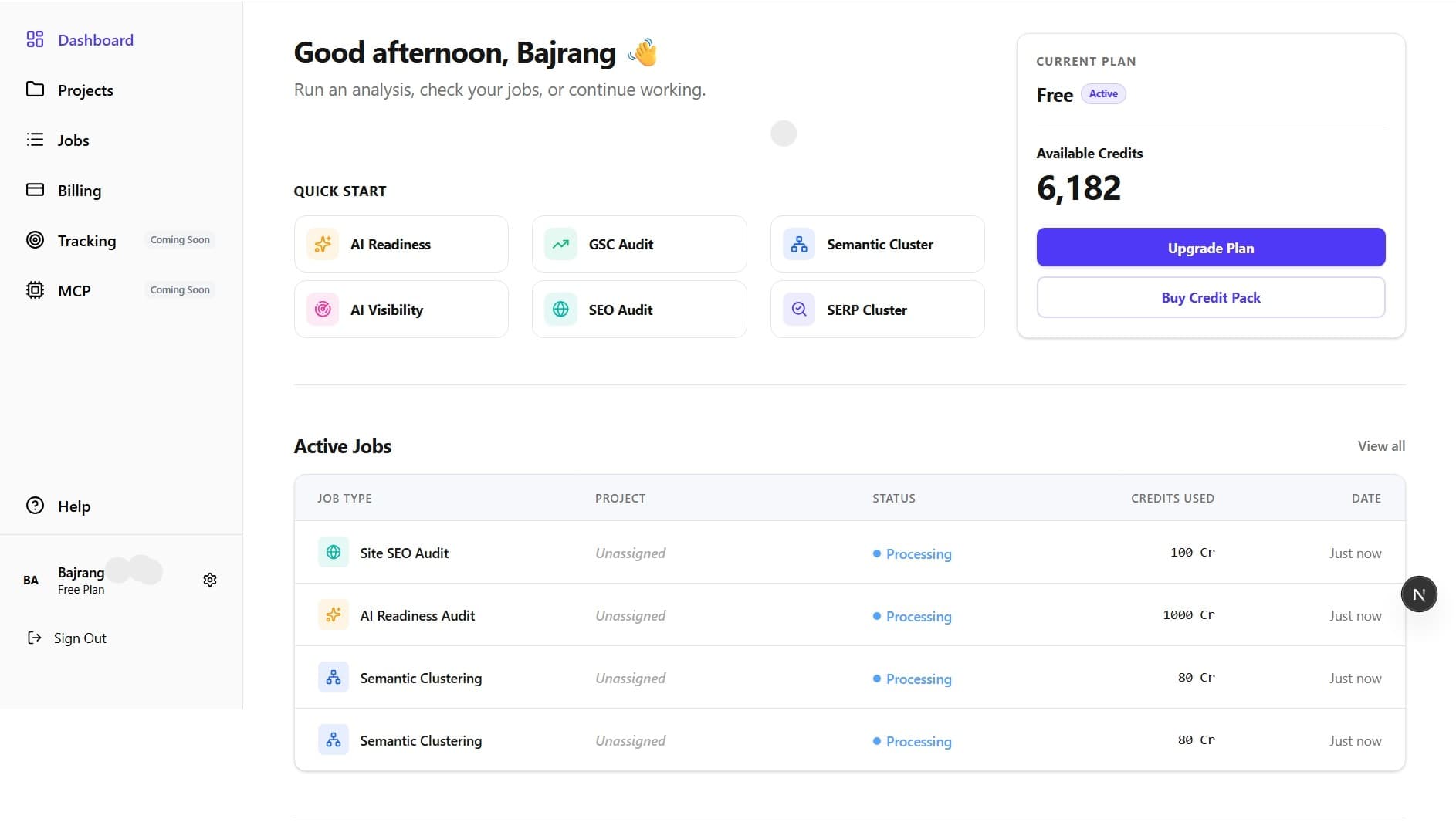This screenshot has width=1456, height=826.
Task: Launch the GSC Audit quick start
Action: 639,244
